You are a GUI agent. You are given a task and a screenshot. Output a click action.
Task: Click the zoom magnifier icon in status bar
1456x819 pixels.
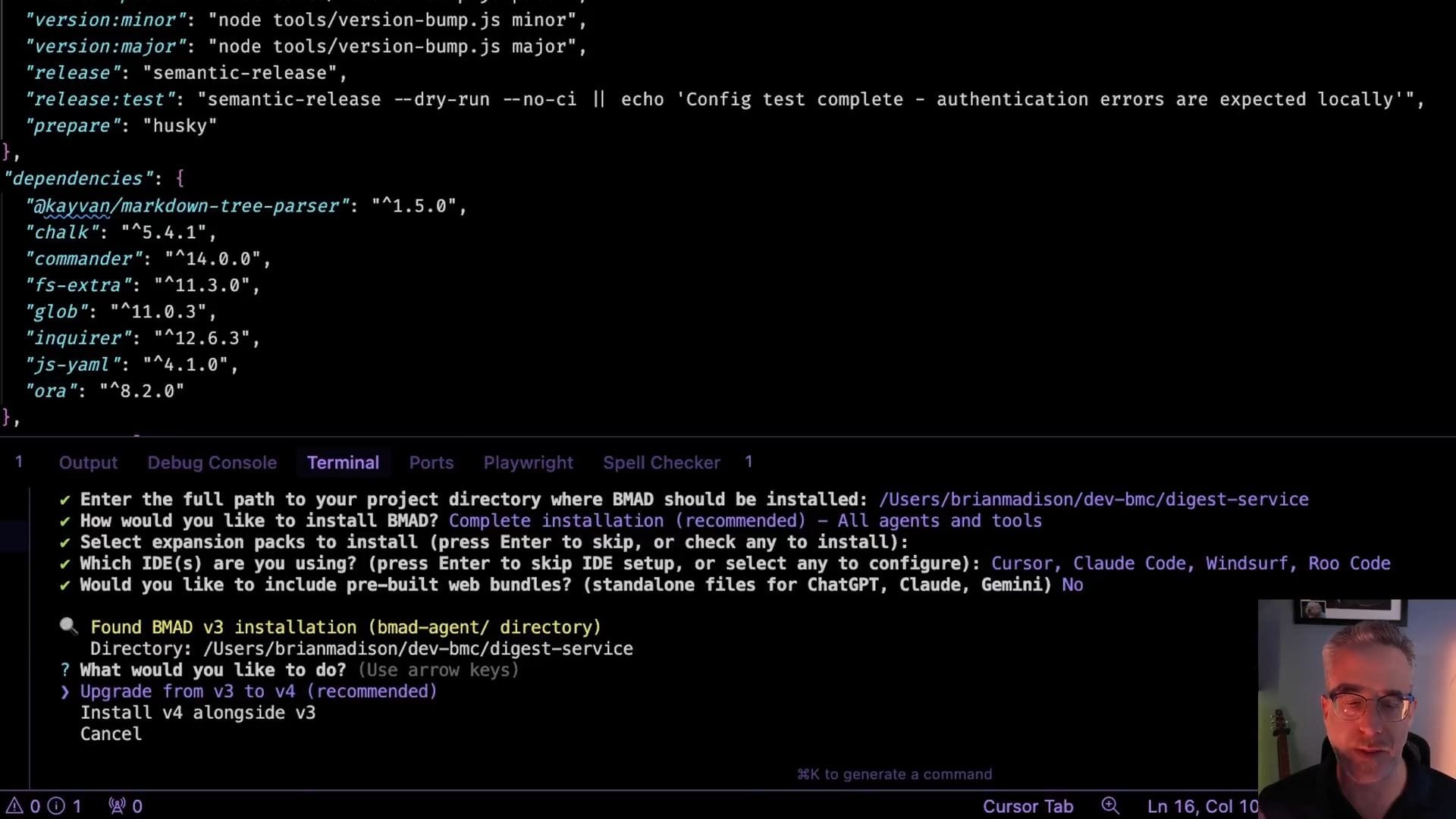(x=1110, y=805)
